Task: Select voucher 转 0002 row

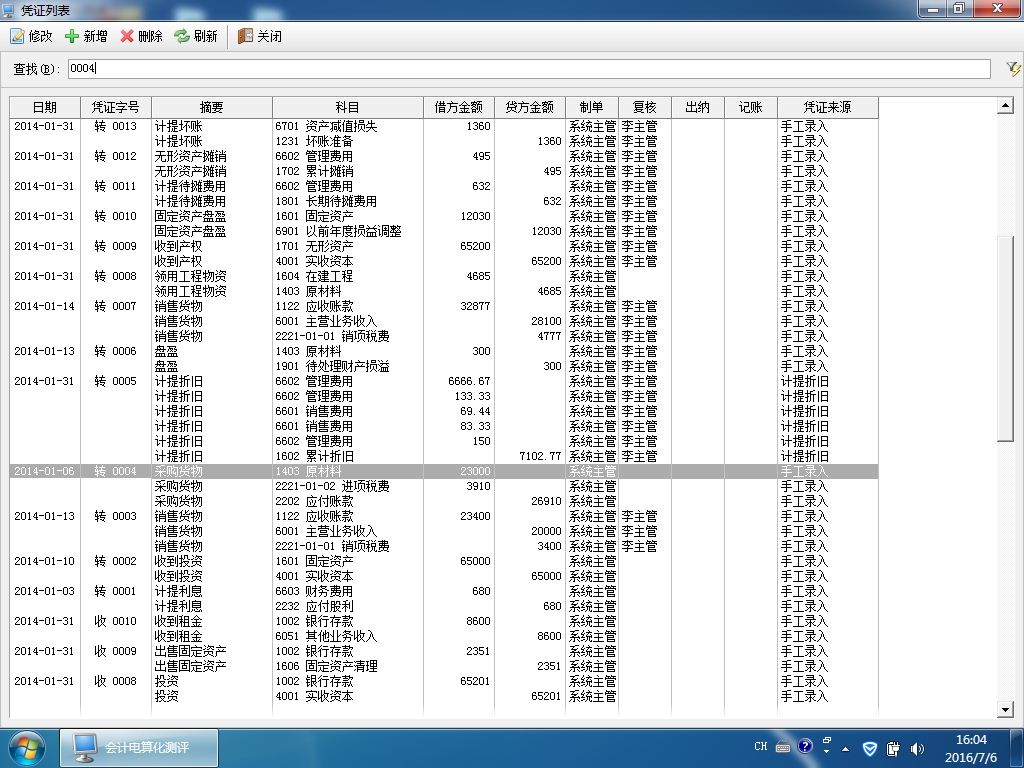Action: pos(443,562)
